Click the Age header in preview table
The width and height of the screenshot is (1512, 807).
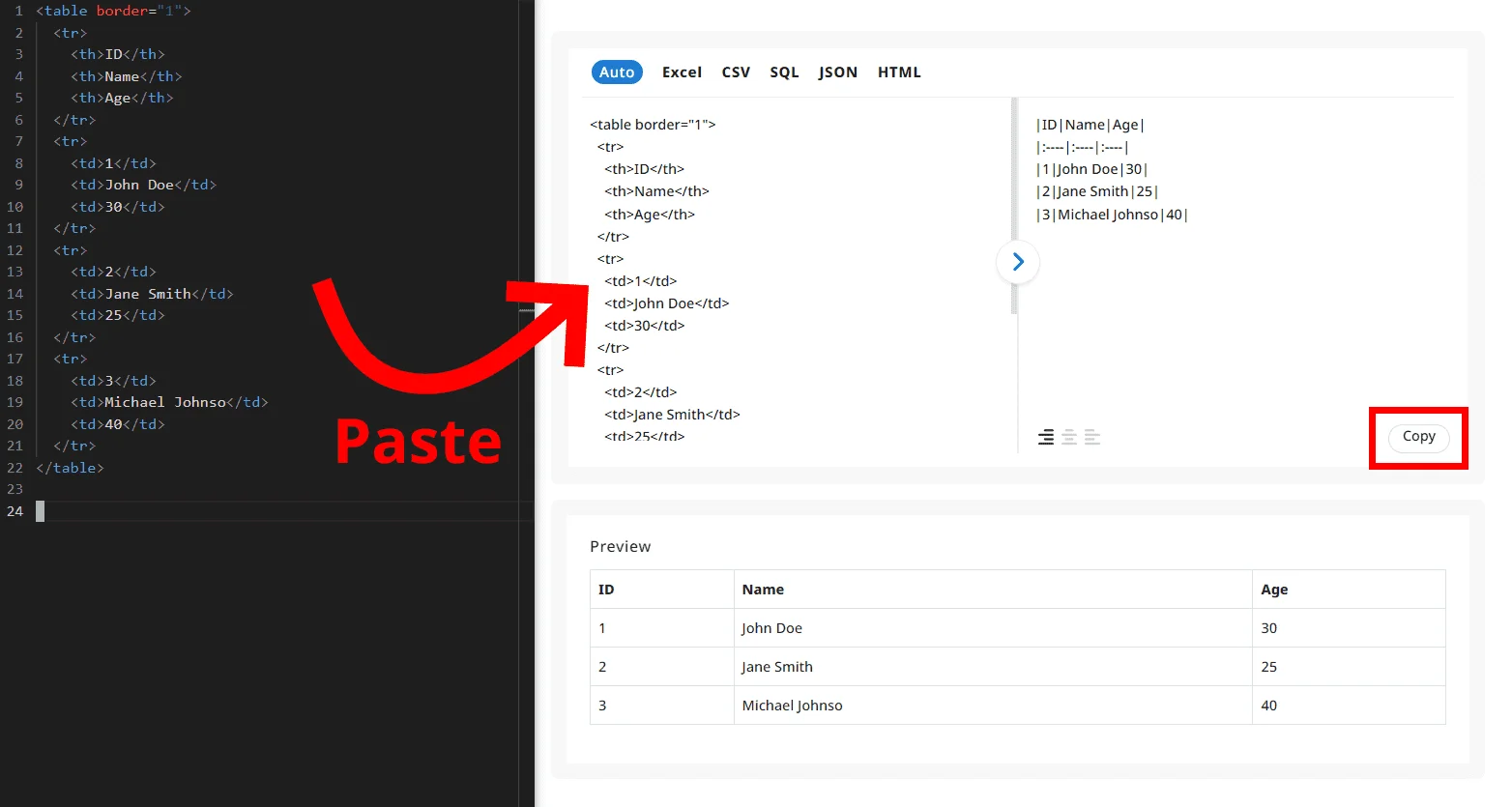click(x=1349, y=590)
